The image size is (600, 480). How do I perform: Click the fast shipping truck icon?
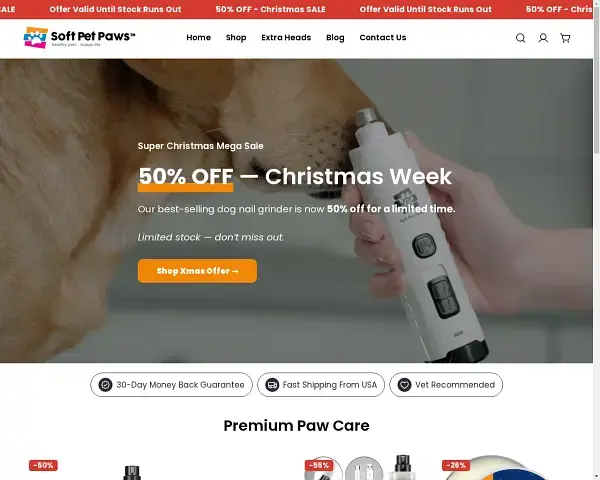pyautogui.click(x=272, y=385)
